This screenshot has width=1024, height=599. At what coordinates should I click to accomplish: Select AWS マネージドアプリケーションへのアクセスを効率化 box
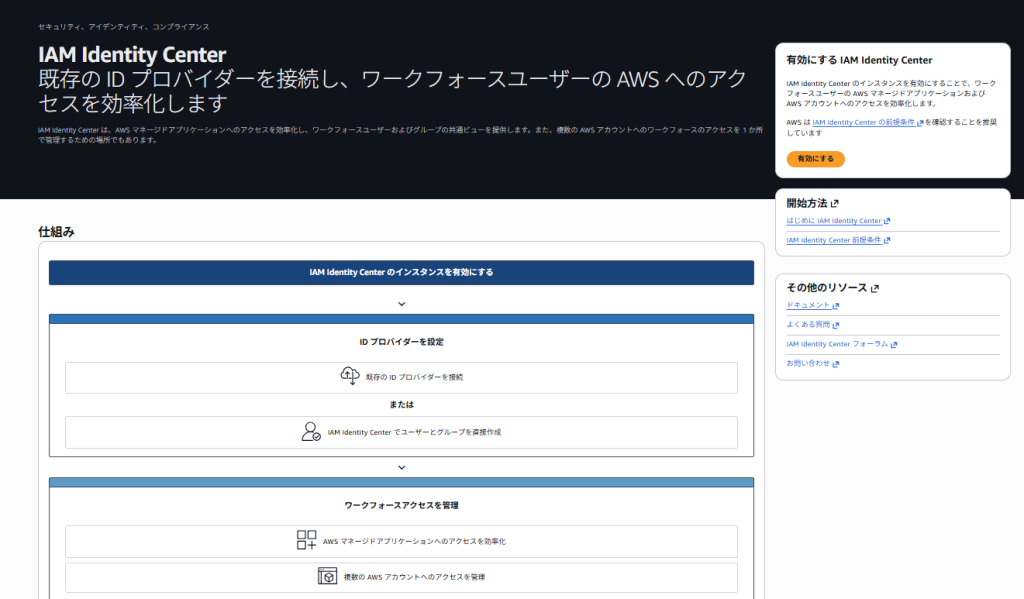pos(401,541)
